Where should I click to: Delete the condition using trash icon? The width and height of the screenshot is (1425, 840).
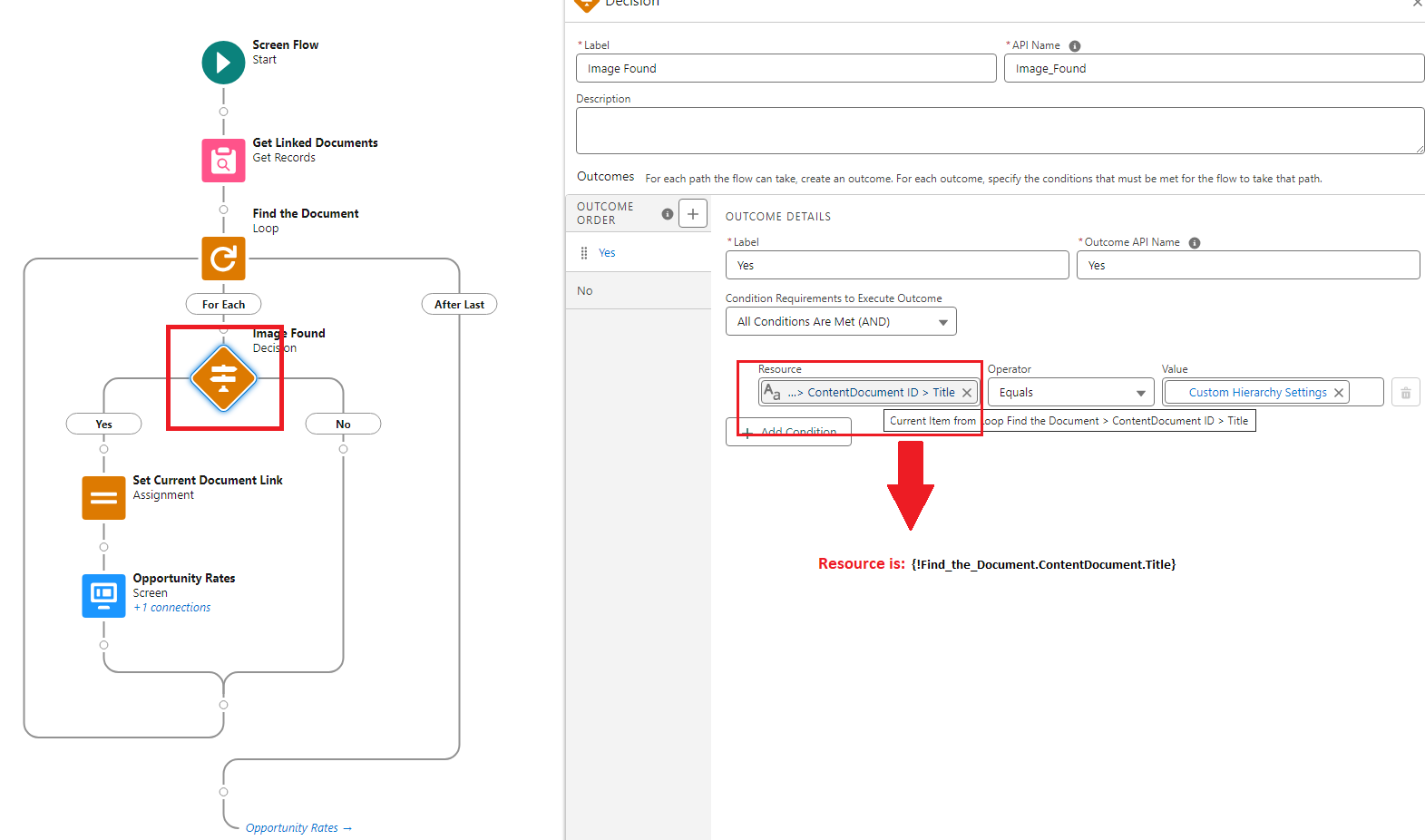pos(1405,393)
